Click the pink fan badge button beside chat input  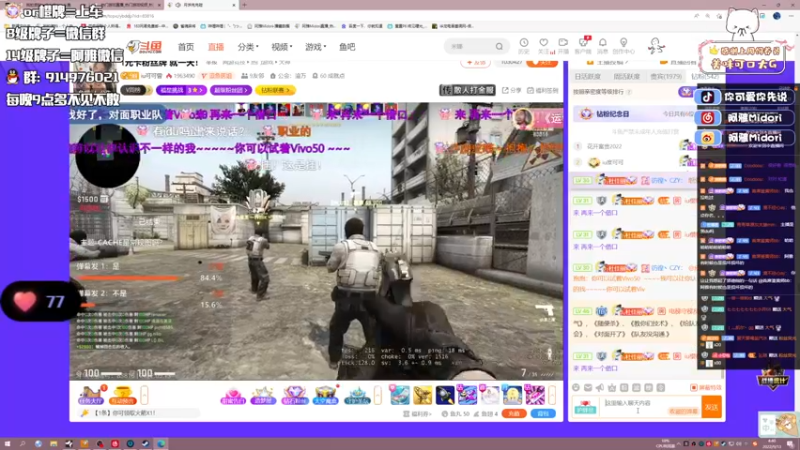tap(585, 407)
